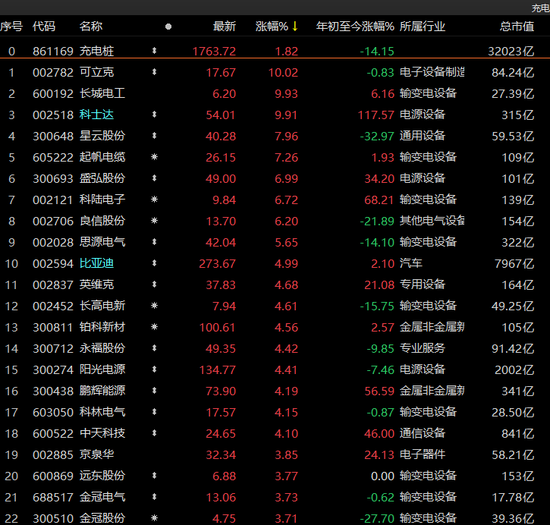Click the marker icon next to 科林电气
Screen dimensions: 550x525
point(154,412)
